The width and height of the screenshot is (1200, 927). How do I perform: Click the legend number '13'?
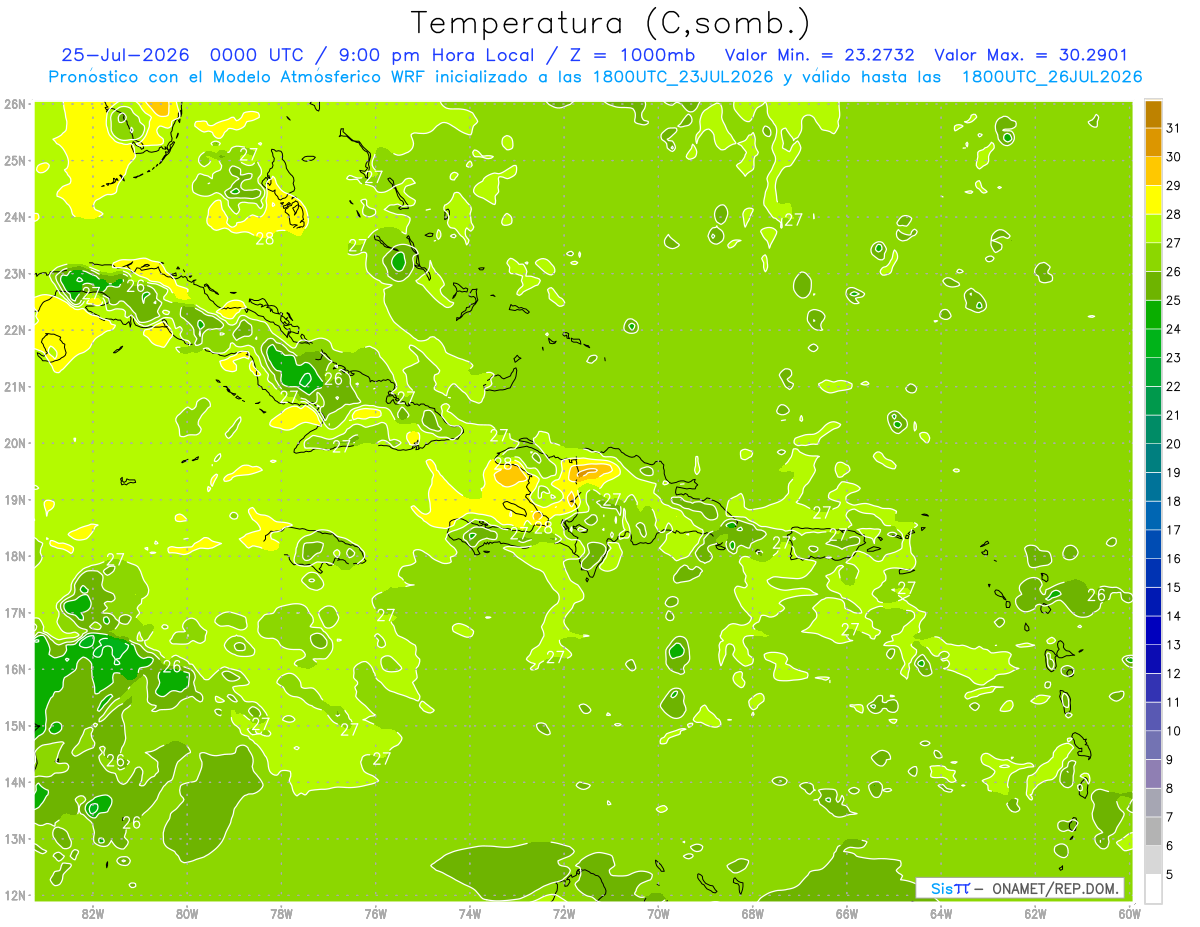tap(1174, 645)
